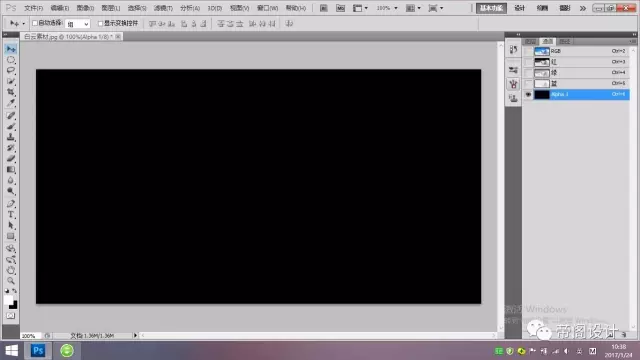The height and width of the screenshot is (360, 640).
Task: Select the Crop tool
Action: tap(11, 92)
